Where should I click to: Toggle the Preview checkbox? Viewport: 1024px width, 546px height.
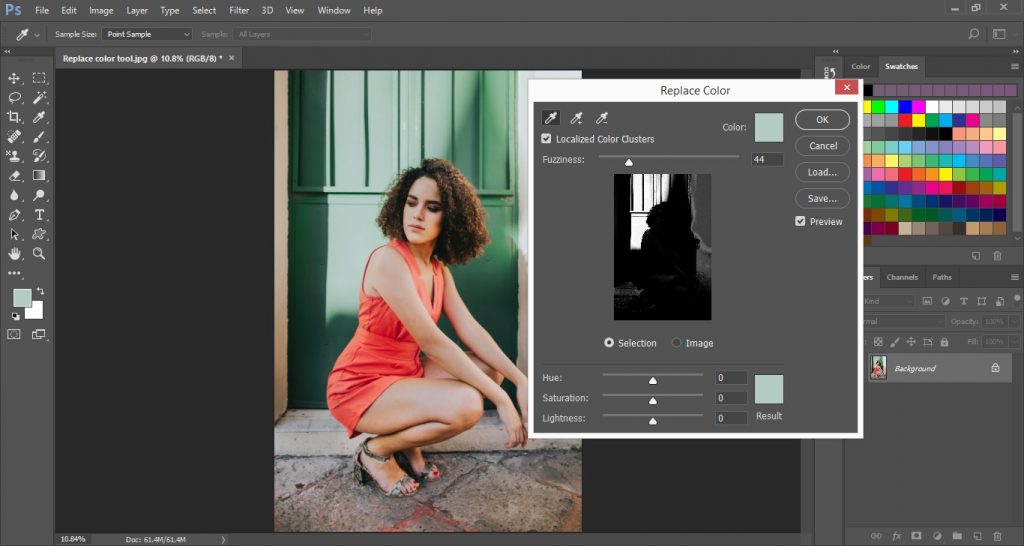[800, 221]
